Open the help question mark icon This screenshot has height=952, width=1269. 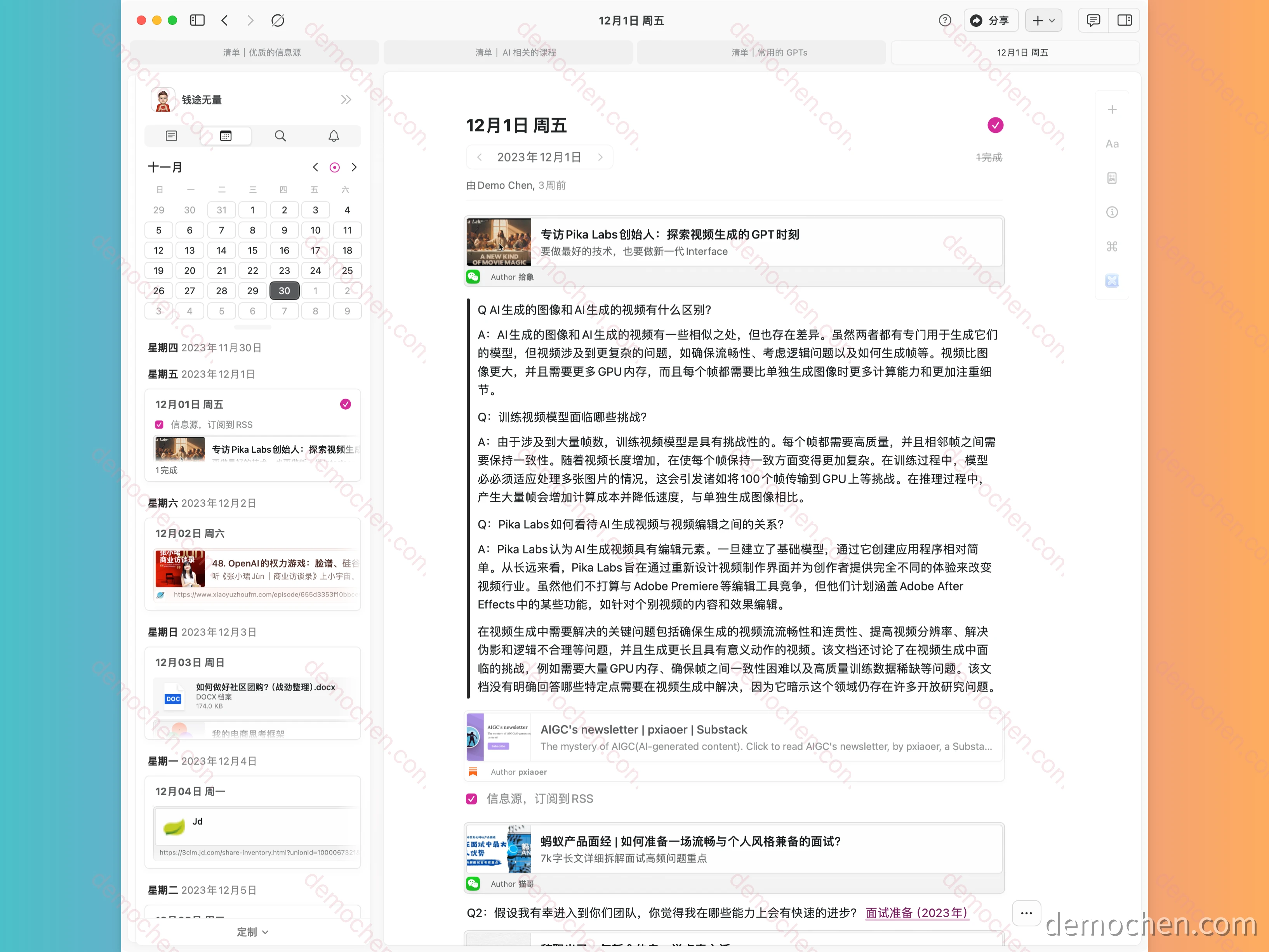coord(945,21)
